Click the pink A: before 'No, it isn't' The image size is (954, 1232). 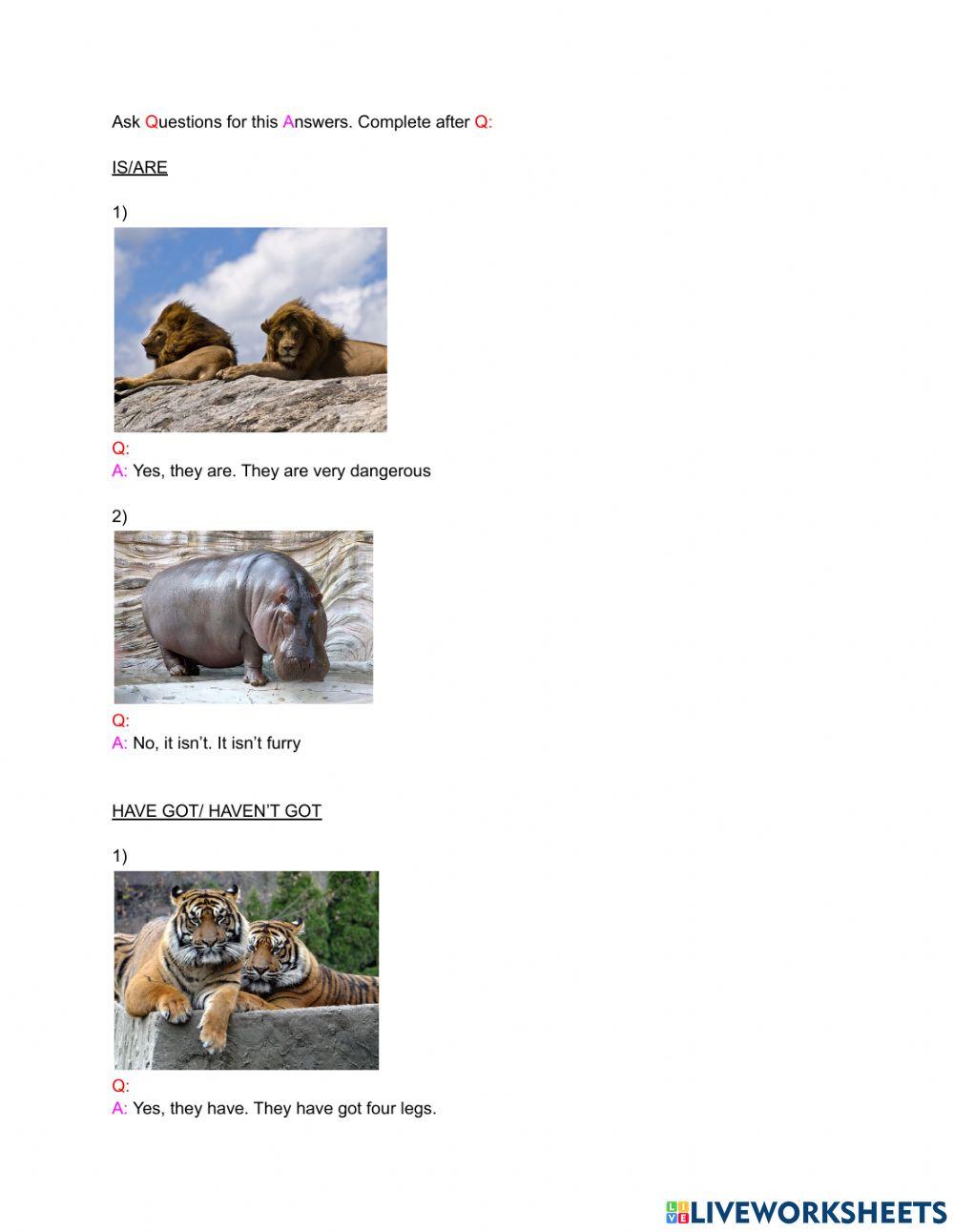(x=120, y=743)
